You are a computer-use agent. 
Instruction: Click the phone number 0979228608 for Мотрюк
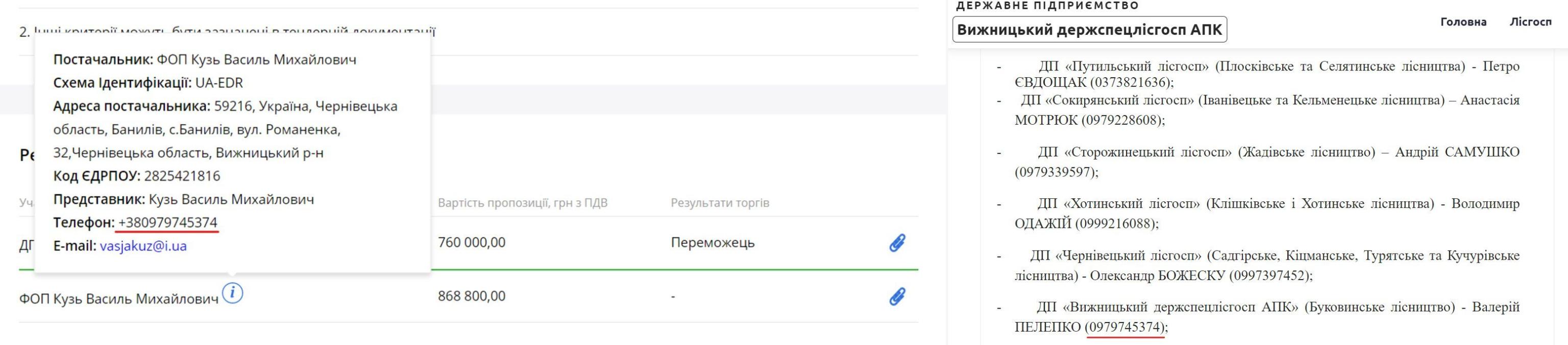(x=1122, y=120)
